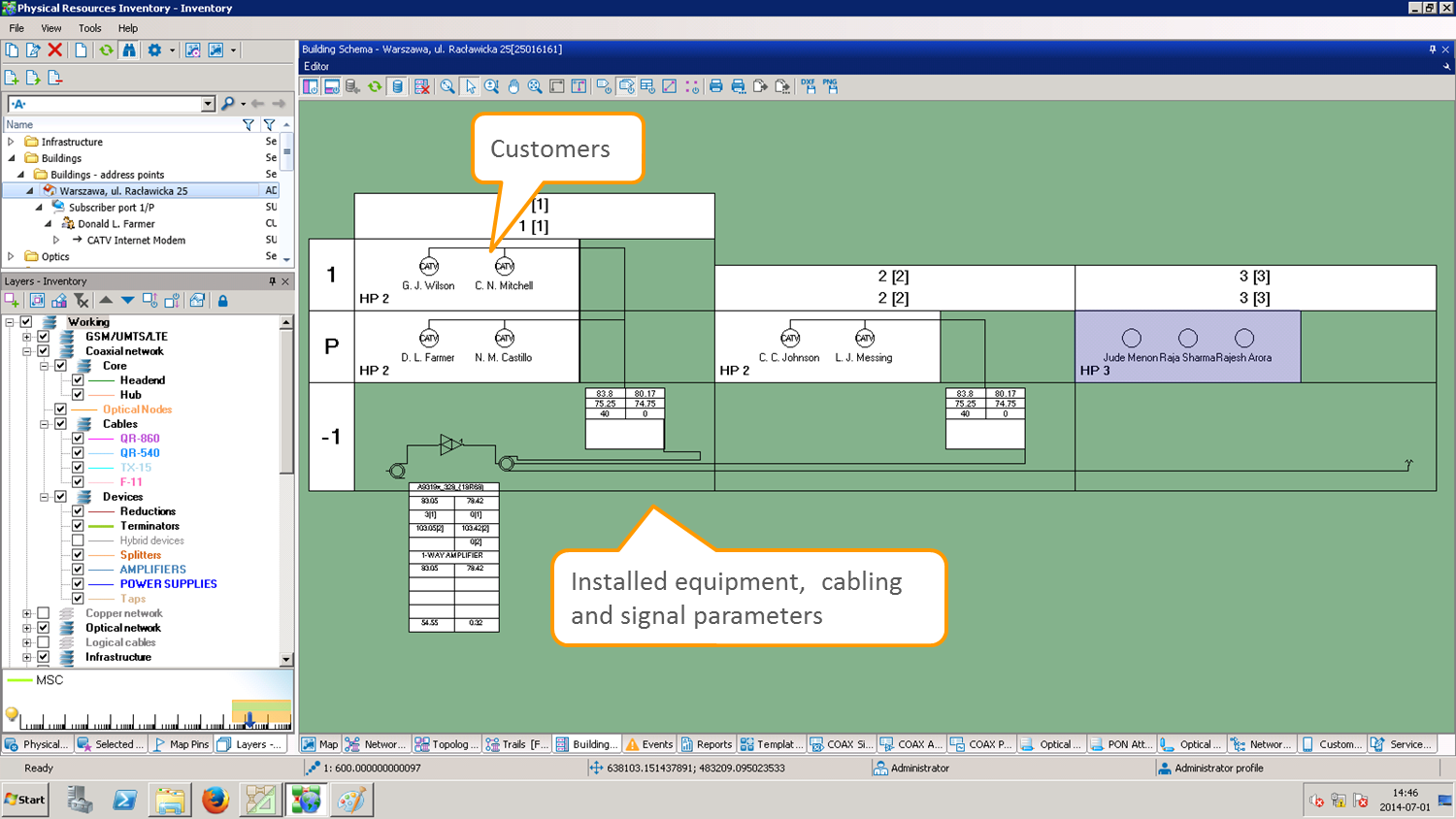Image resolution: width=1456 pixels, height=819 pixels.
Task: Select Donald L. Farmer in tree
Action: [x=116, y=224]
